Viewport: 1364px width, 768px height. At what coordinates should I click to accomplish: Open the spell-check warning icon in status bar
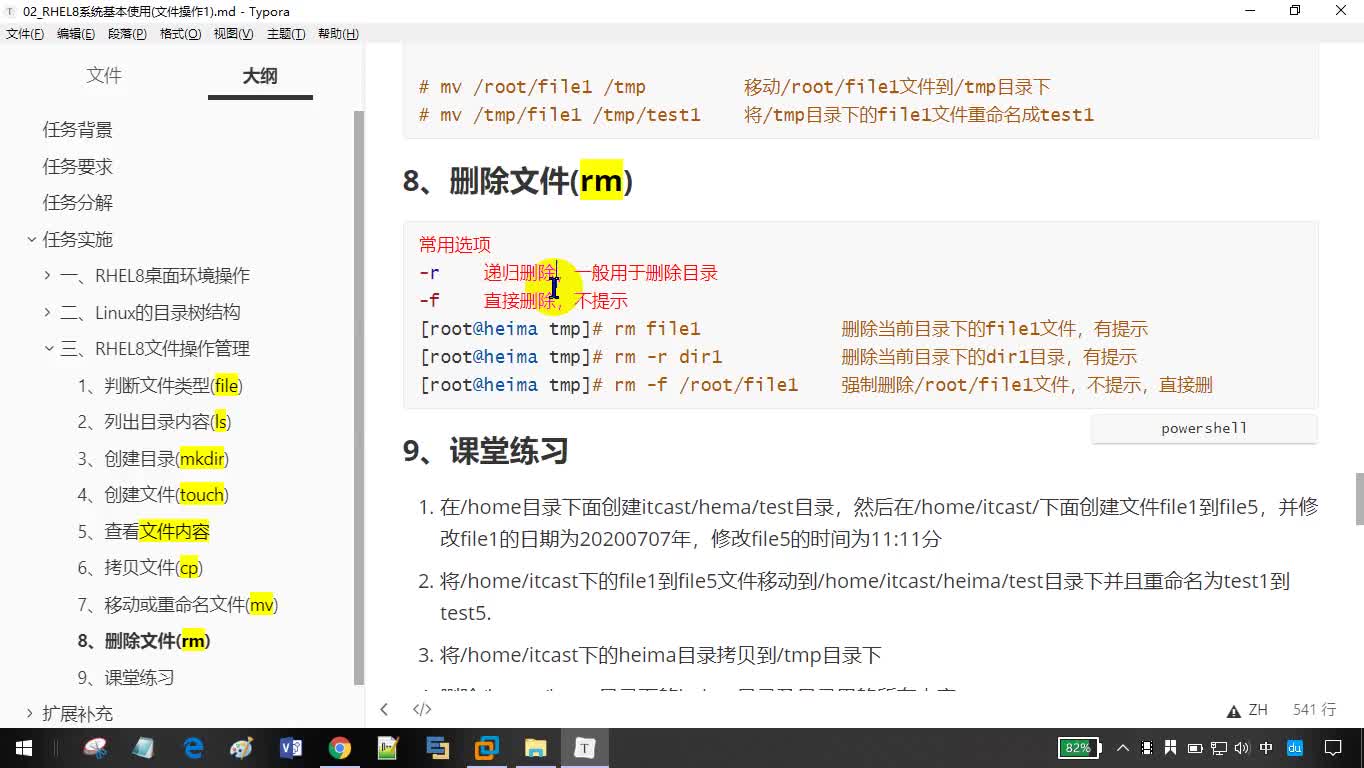pos(1233,711)
